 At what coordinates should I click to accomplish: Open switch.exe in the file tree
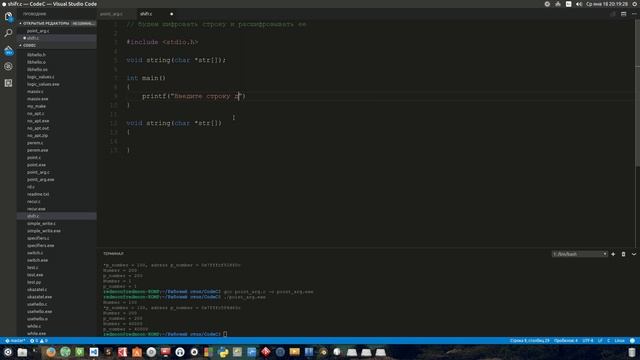38,260
